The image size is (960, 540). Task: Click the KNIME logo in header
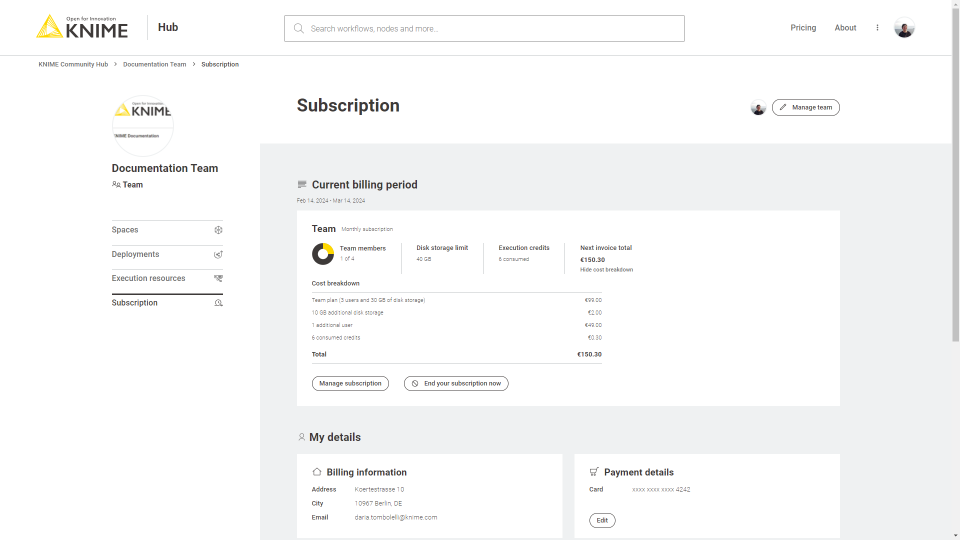coord(82,27)
